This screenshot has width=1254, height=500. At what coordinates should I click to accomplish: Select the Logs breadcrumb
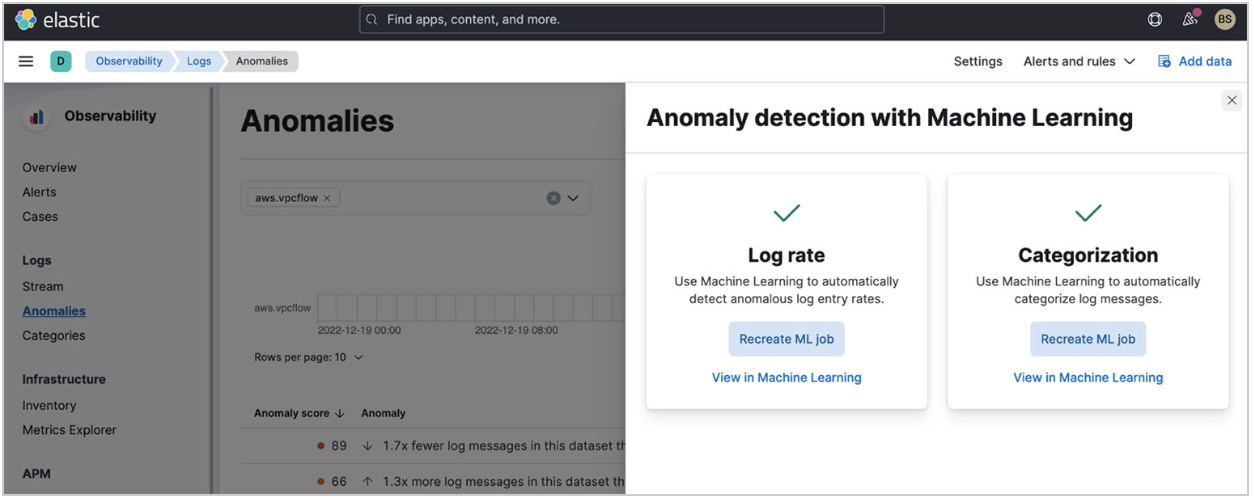199,61
